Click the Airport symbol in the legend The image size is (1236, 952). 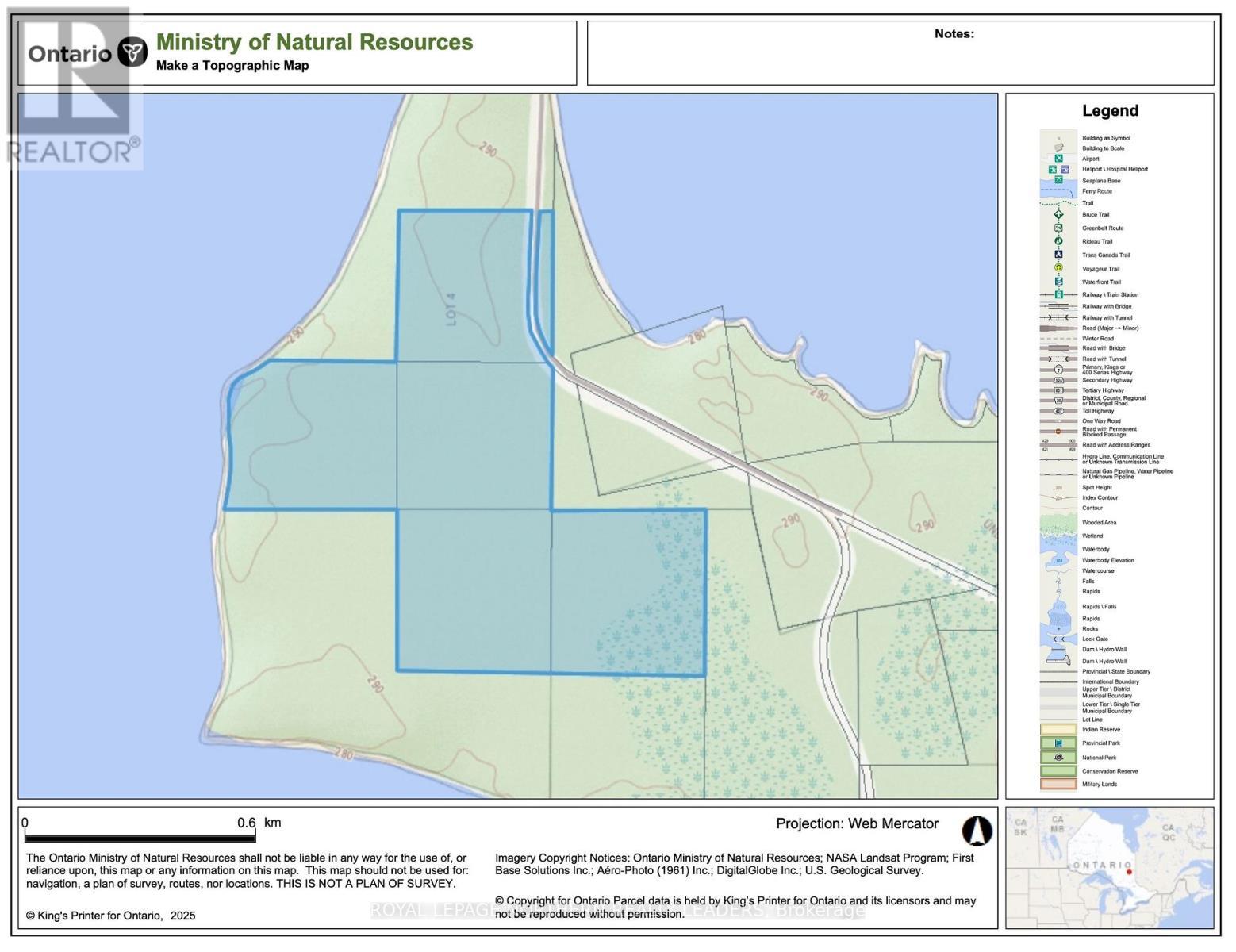click(1058, 159)
